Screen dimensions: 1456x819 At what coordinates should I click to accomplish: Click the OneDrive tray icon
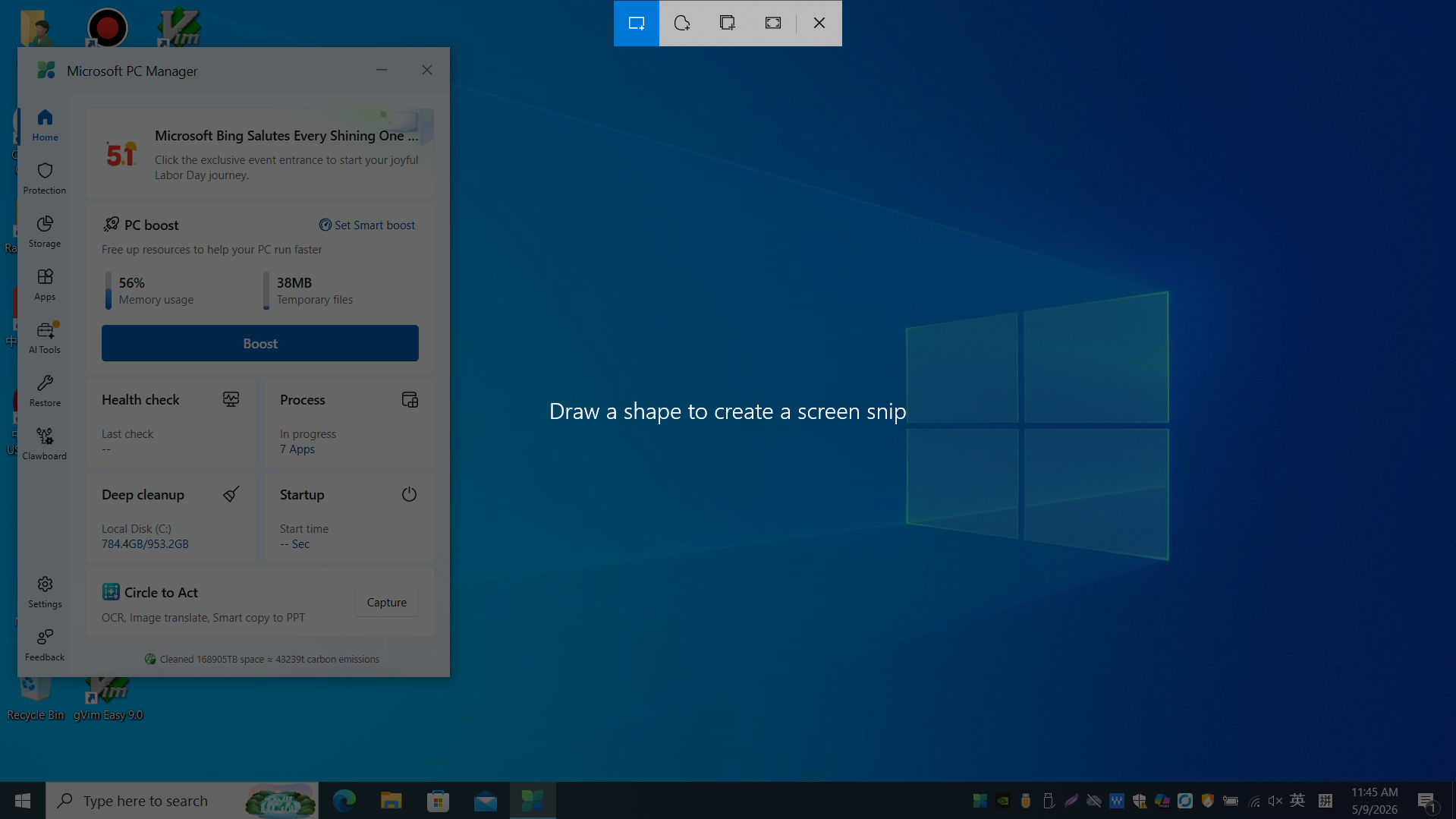point(1094,801)
